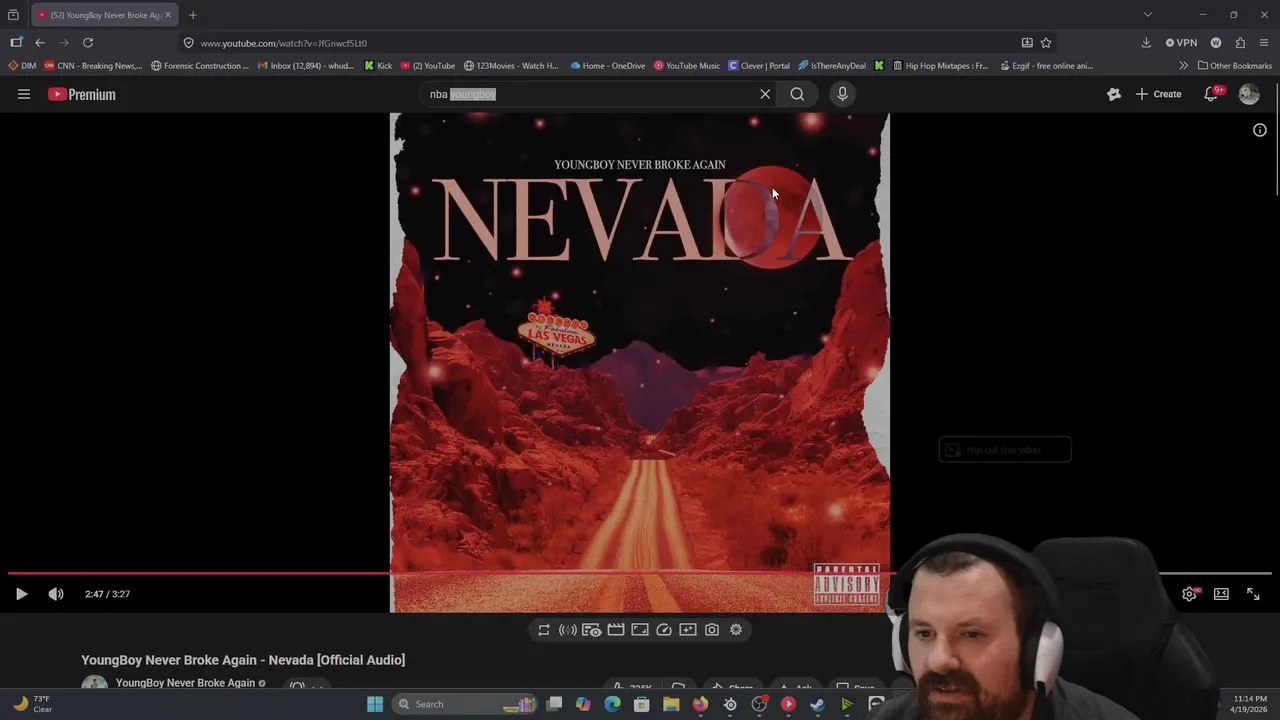Screen dimensions: 1280x720
Task: Show video info cards icon
Action: click(1260, 130)
